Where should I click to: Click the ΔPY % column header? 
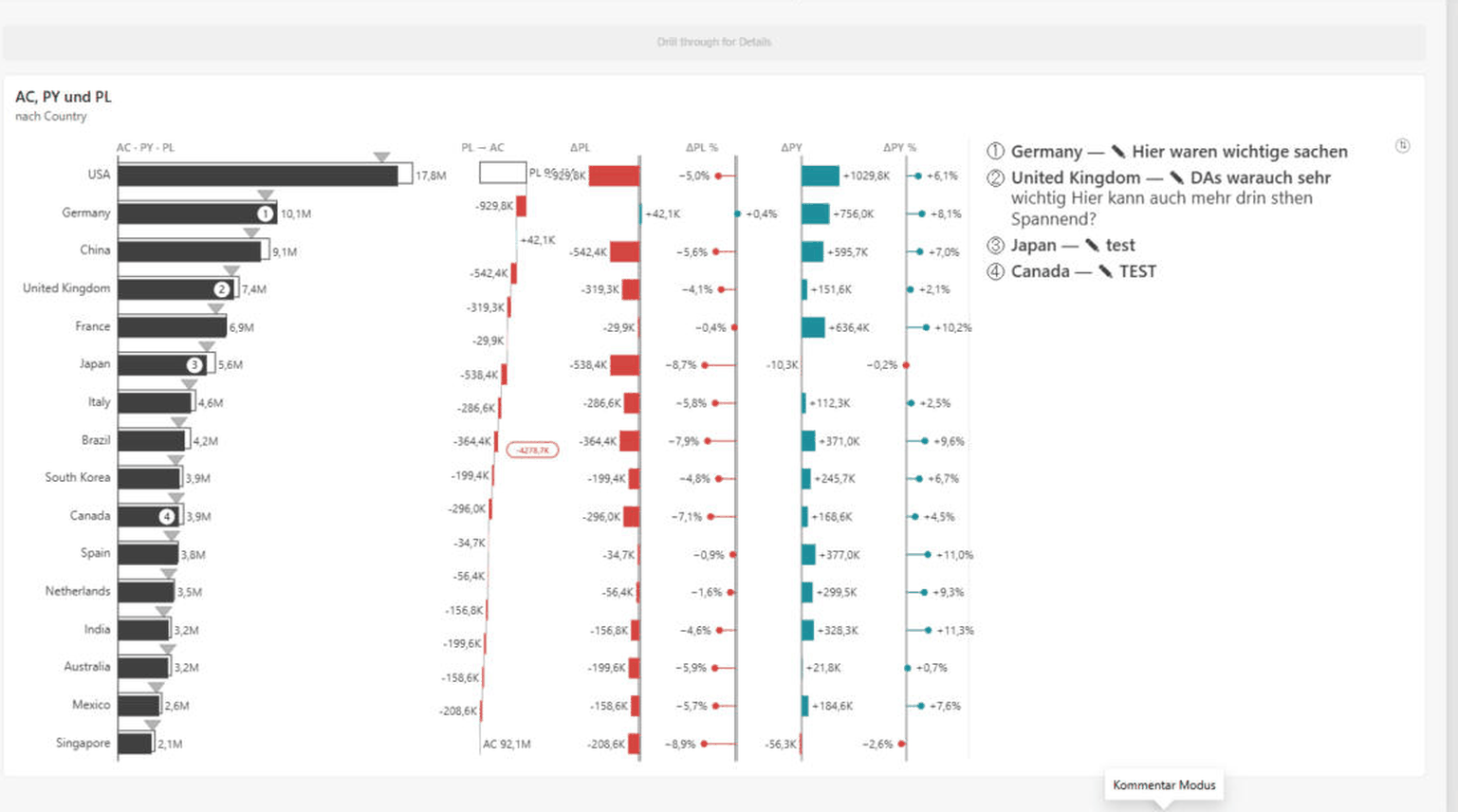(899, 147)
